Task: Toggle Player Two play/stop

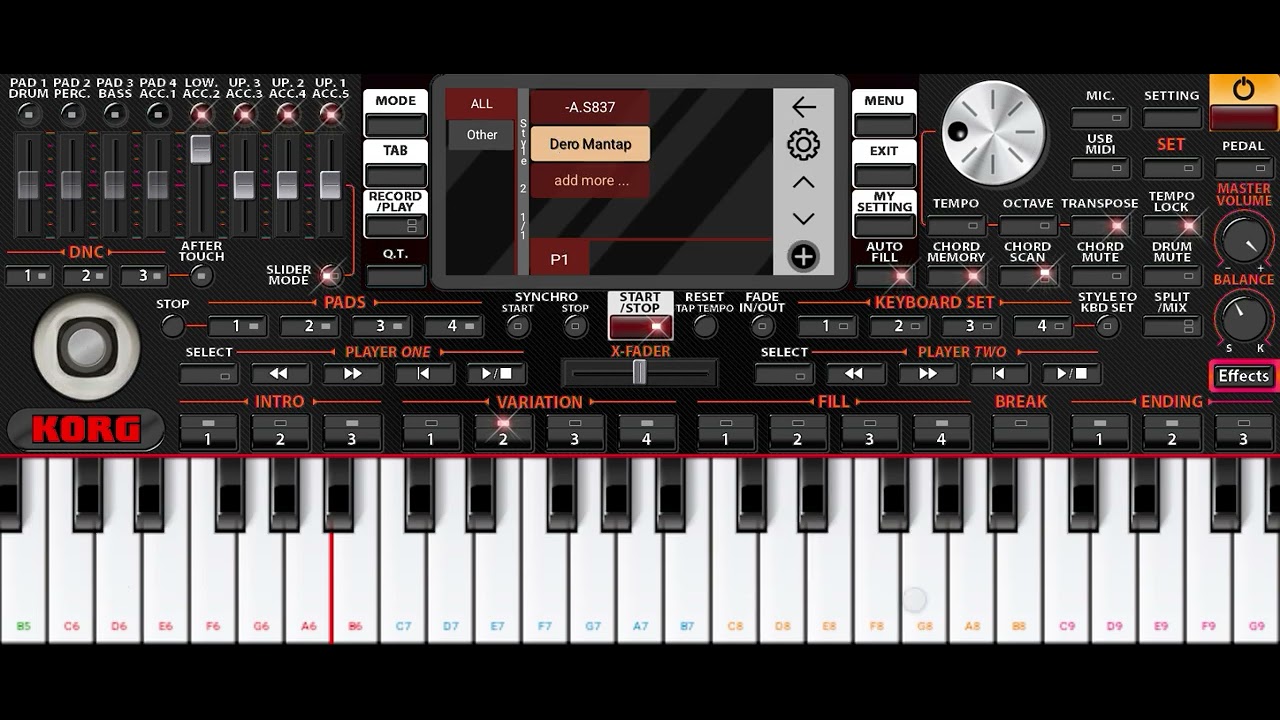Action: (1071, 374)
